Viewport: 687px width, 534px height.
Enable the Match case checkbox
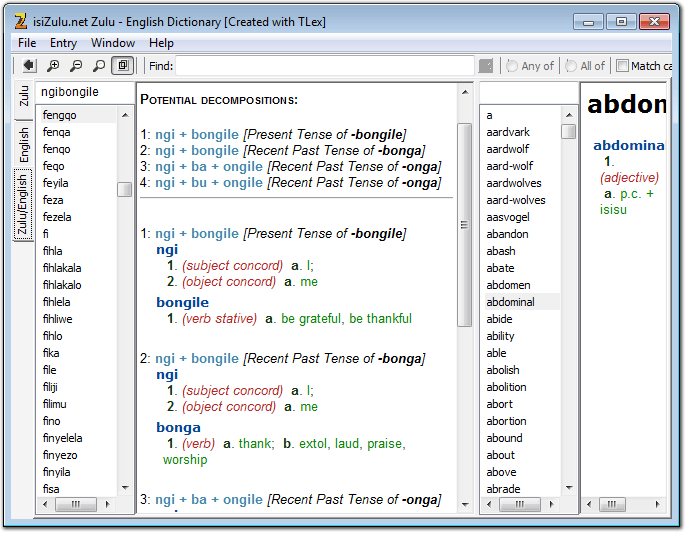[x=622, y=66]
